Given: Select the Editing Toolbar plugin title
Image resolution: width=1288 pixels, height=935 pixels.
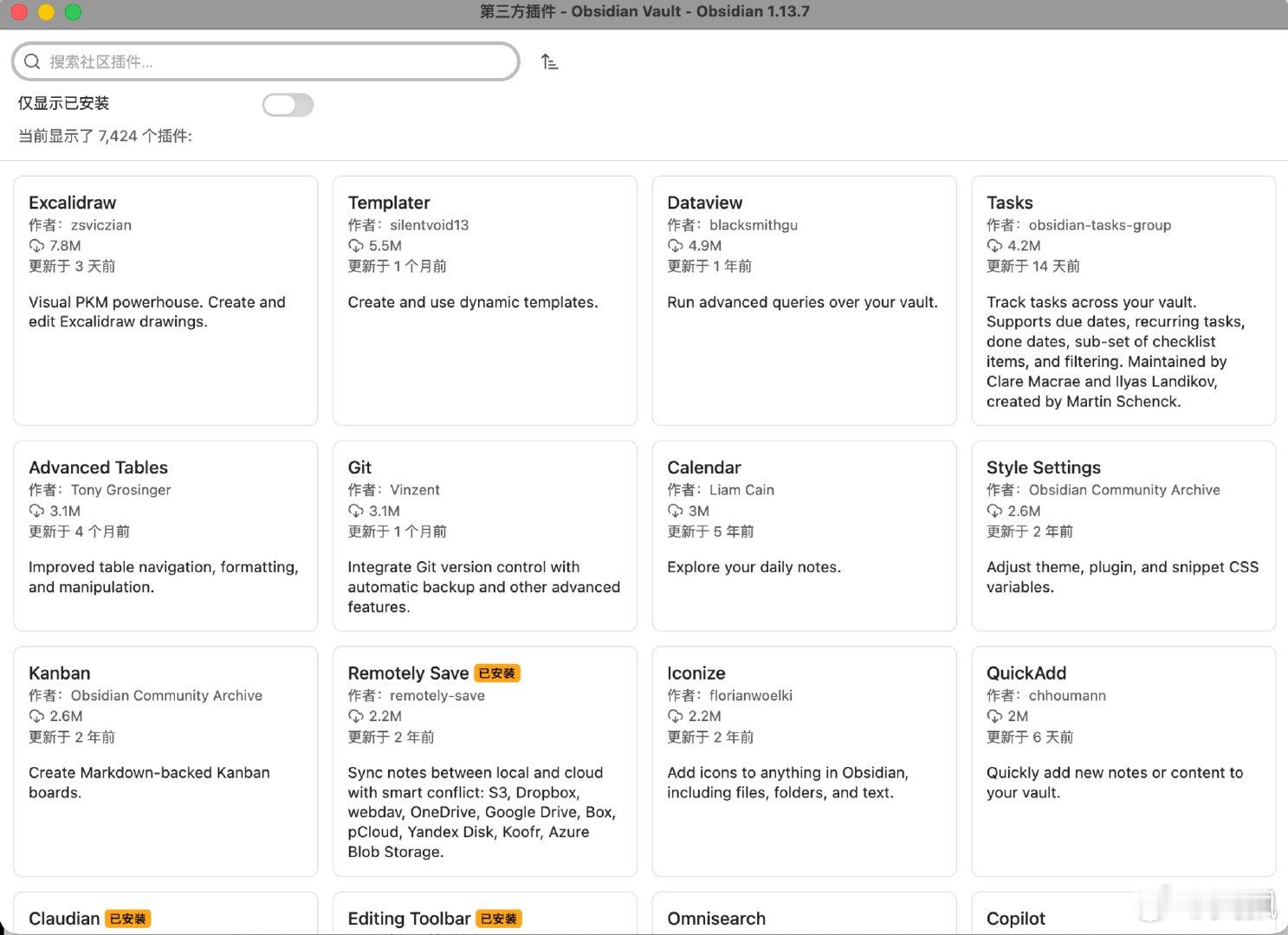Looking at the screenshot, I should [409, 919].
